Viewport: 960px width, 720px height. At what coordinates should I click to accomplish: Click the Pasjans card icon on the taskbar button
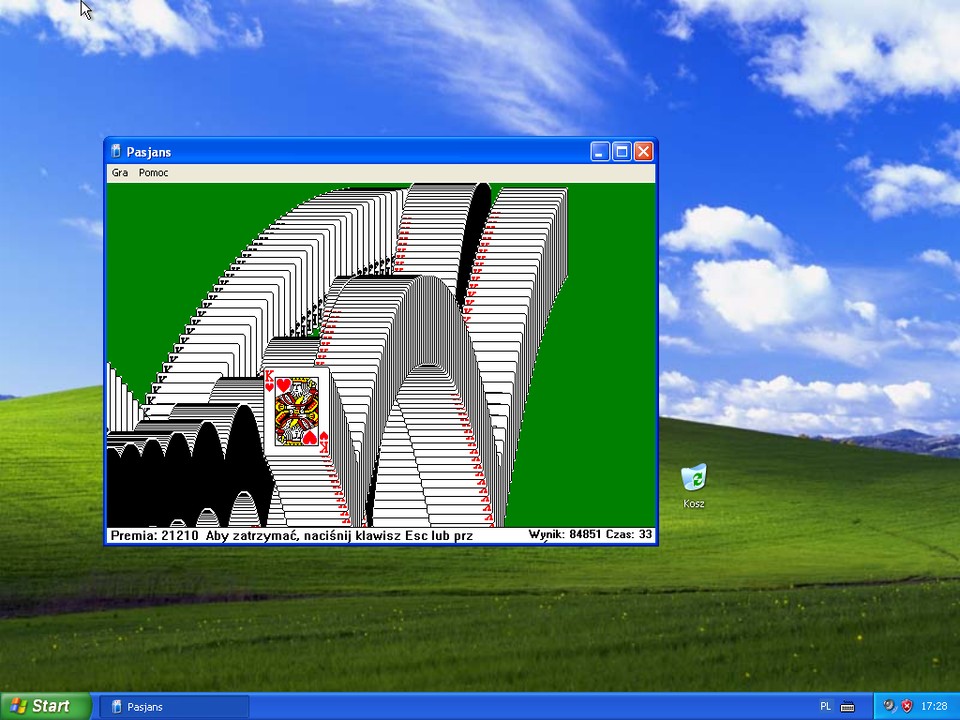click(x=119, y=706)
